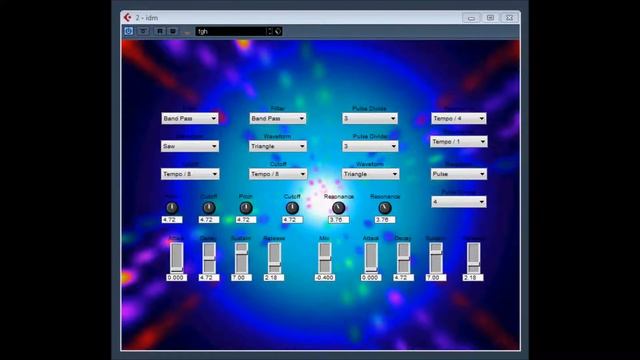Viewport: 640px width, 360px height.
Task: Click the second Cutoff knob, left of Resonance
Action: pyautogui.click(x=292, y=208)
